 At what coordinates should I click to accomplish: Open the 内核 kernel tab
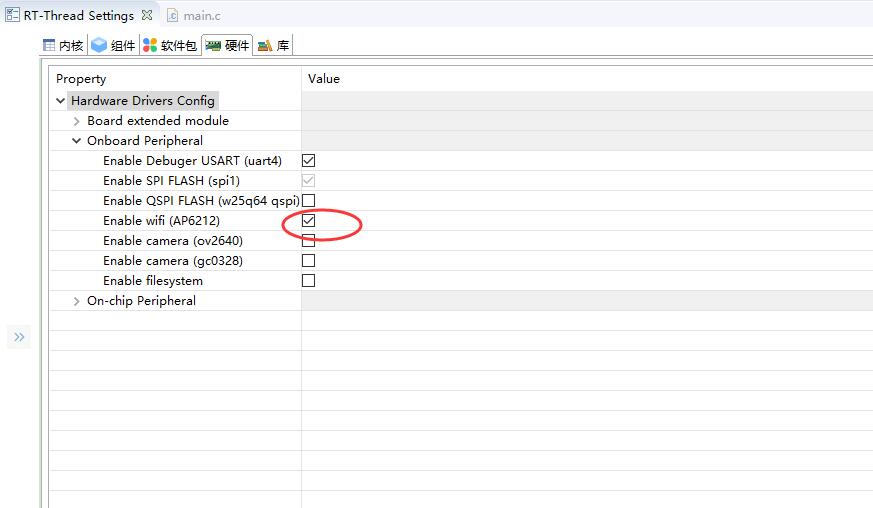pos(63,45)
